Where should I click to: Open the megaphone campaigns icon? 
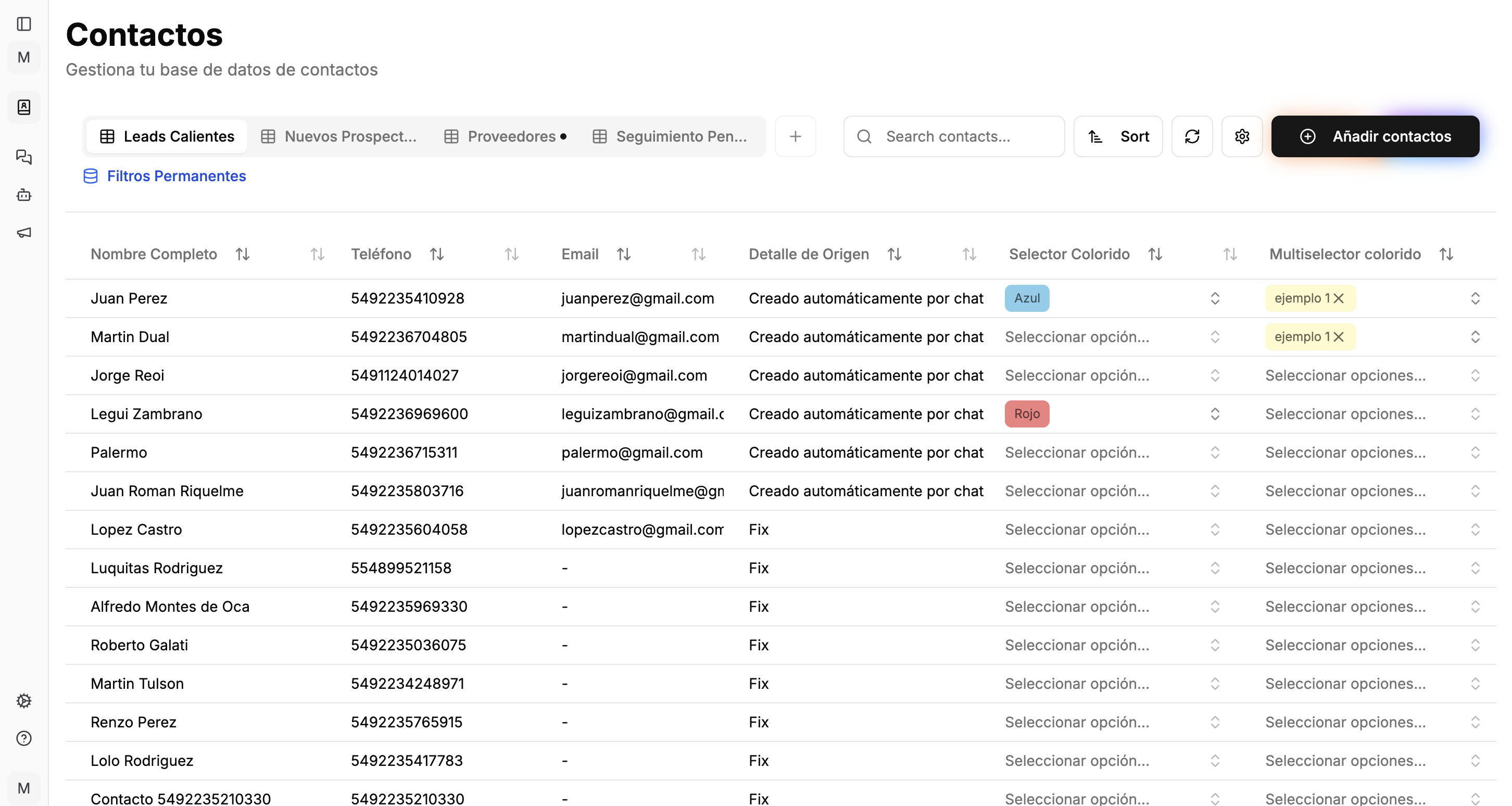[x=24, y=233]
